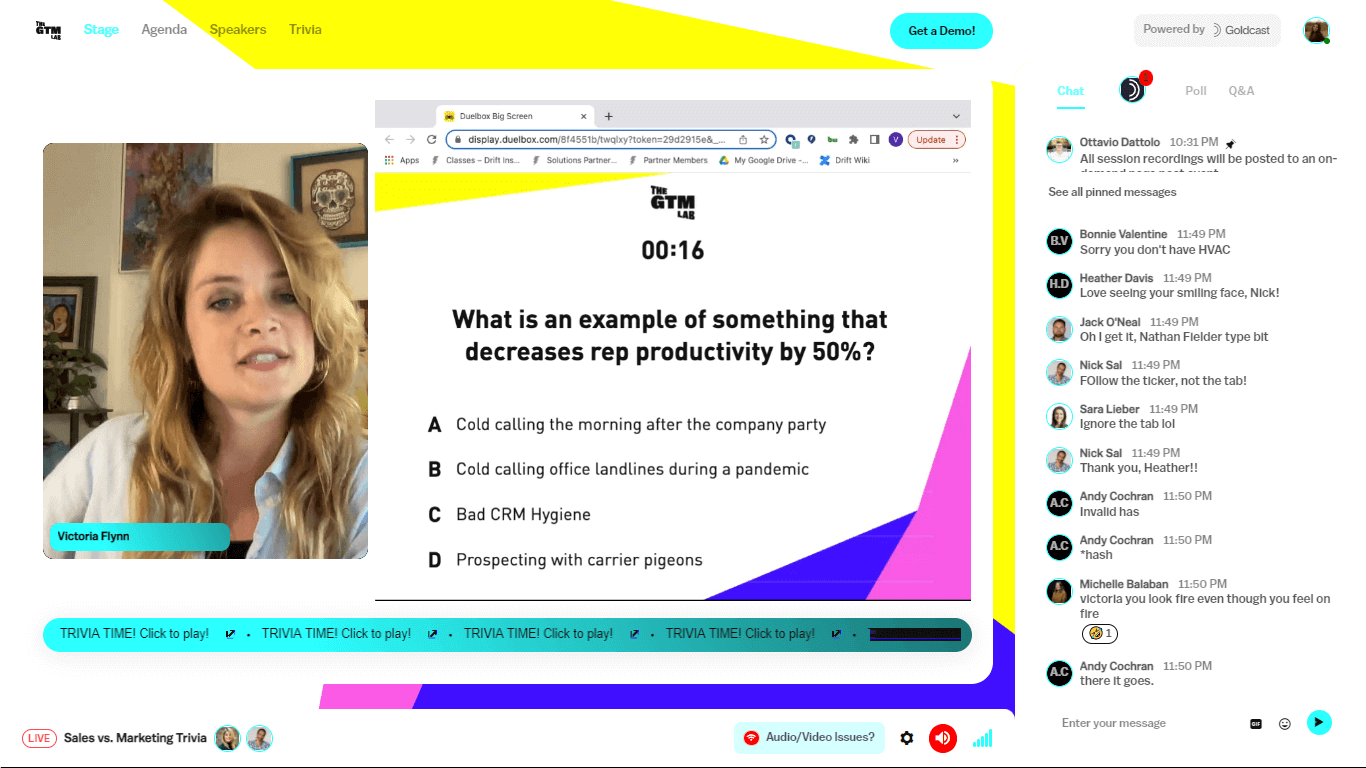
Task: Expand the bookmarks overflow chevrons
Action: tap(956, 160)
